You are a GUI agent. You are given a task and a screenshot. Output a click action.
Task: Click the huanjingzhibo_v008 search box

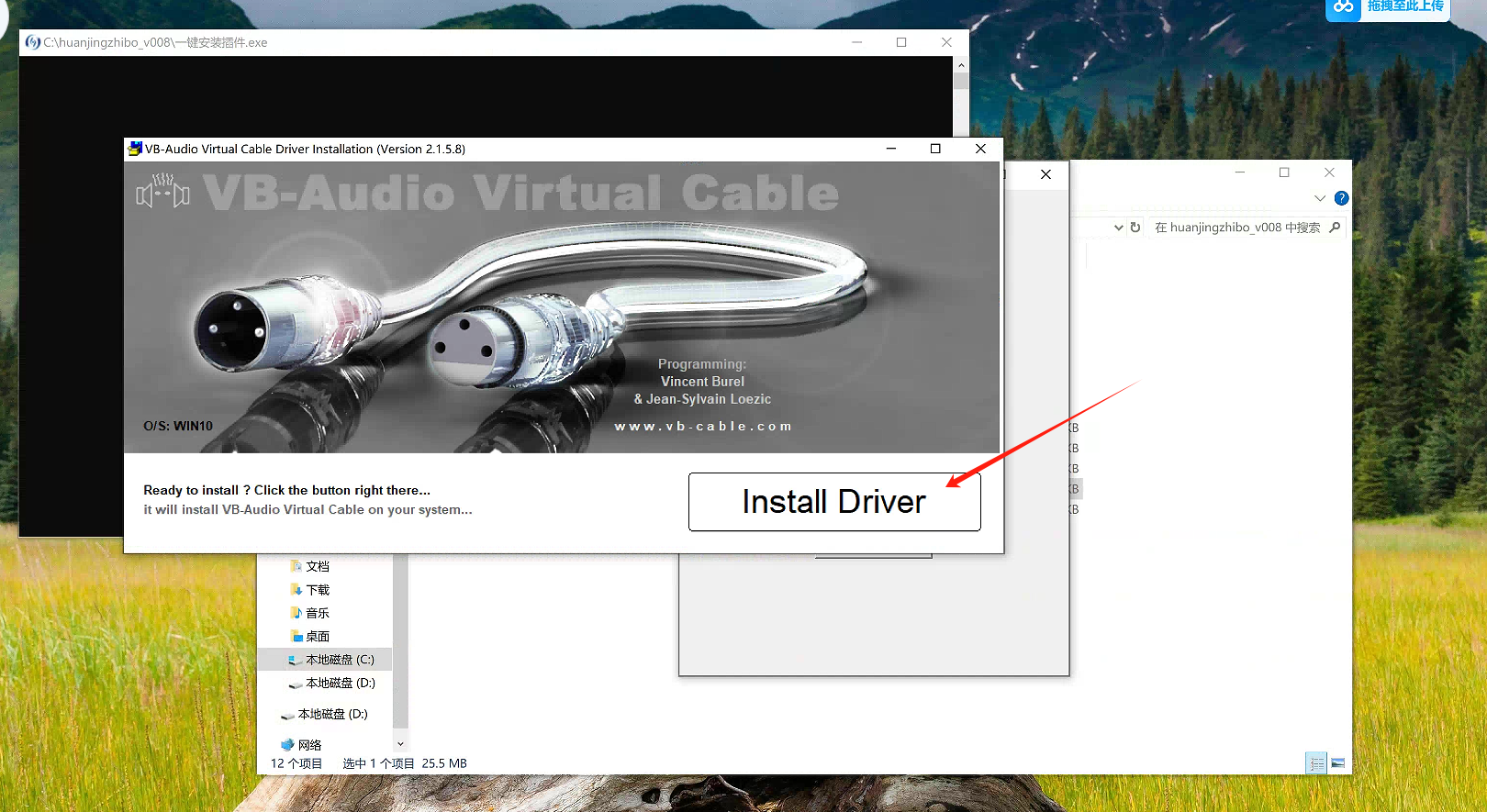(x=1235, y=228)
